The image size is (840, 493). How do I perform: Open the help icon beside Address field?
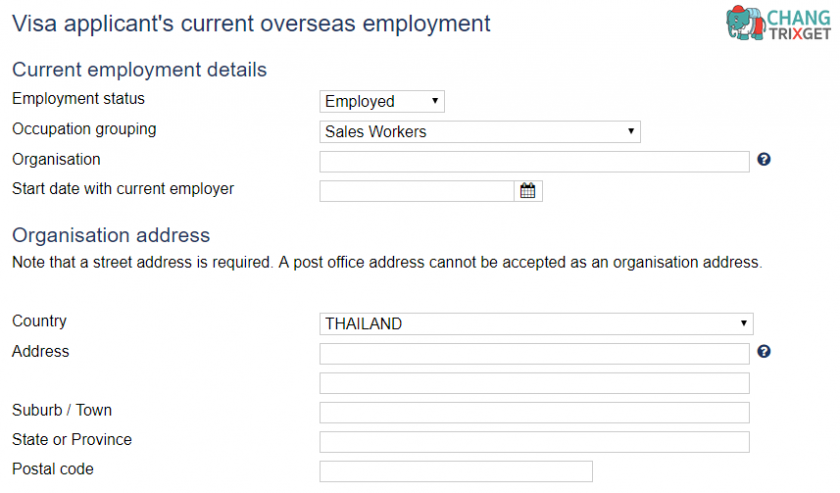tap(763, 351)
